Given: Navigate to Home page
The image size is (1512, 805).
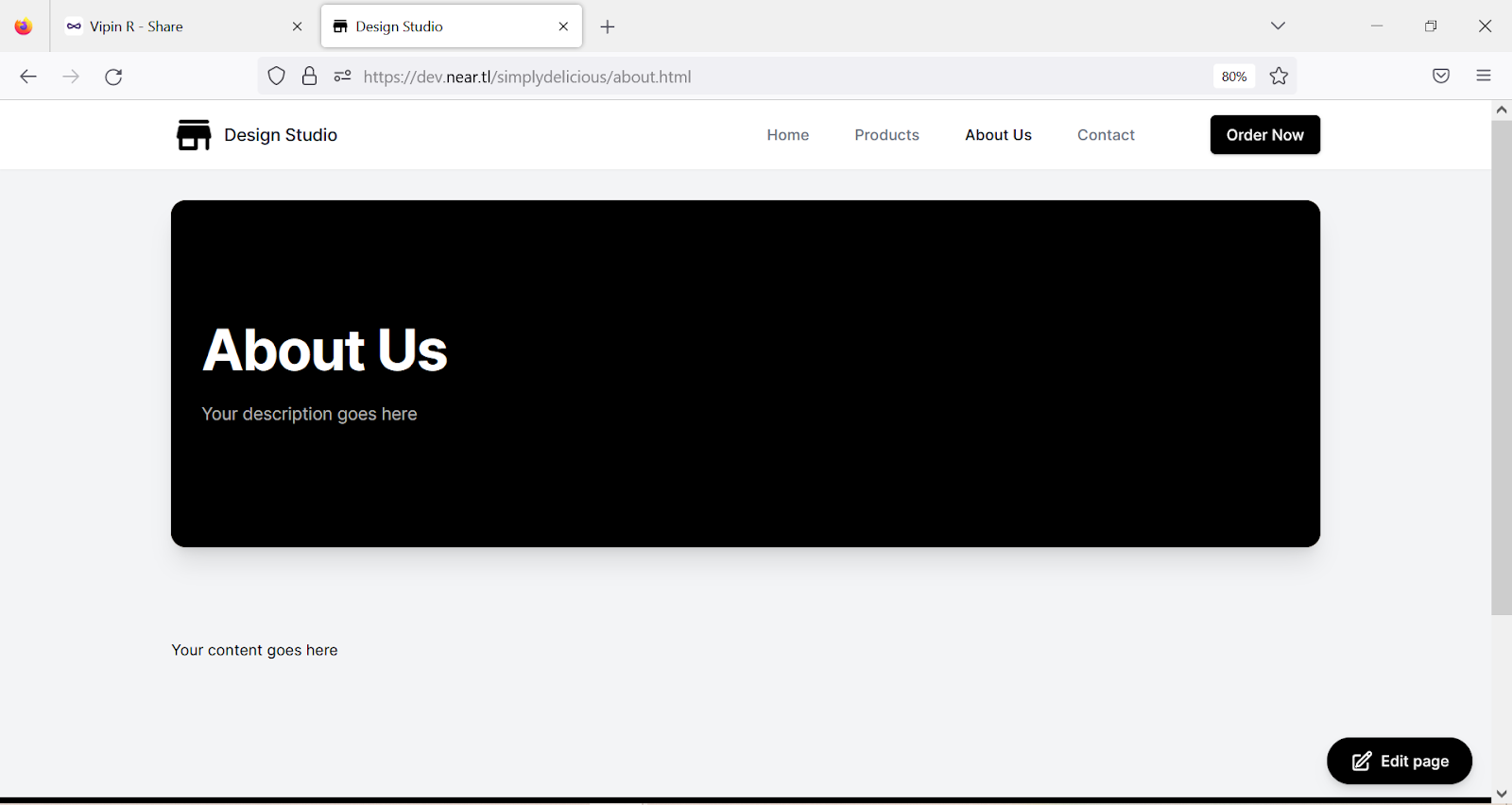Looking at the screenshot, I should point(788,135).
